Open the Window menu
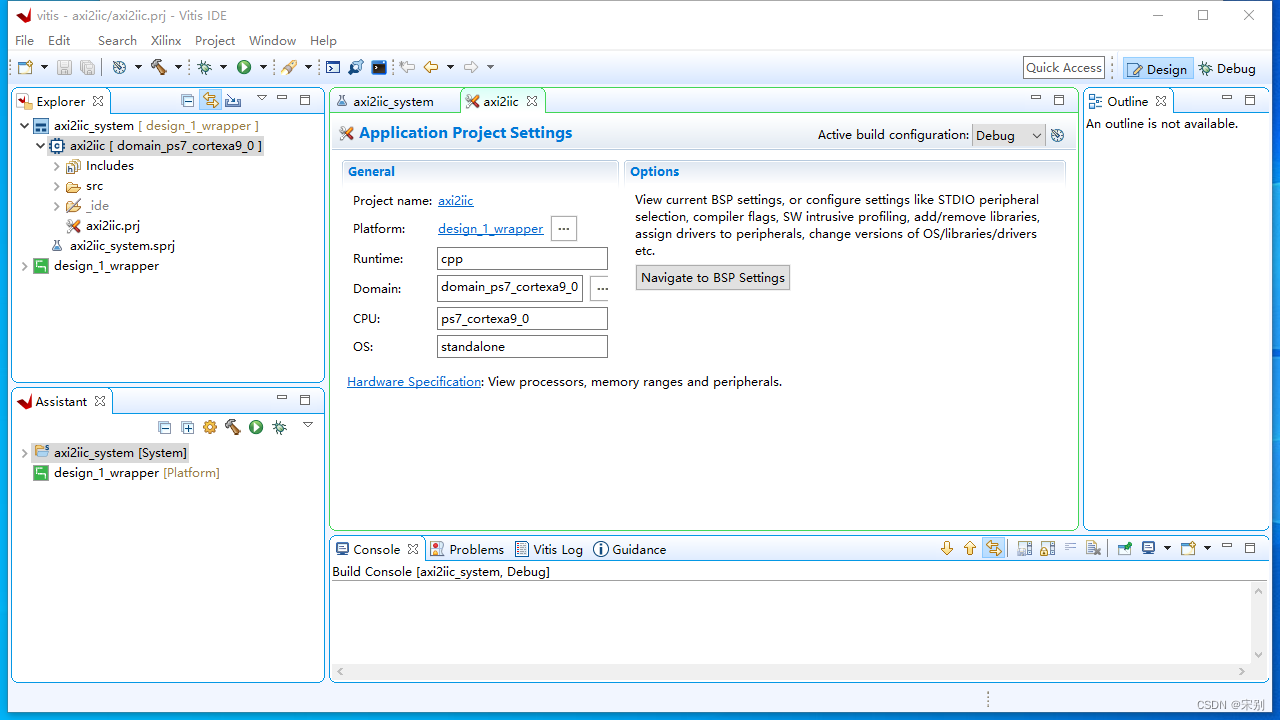 pos(272,40)
